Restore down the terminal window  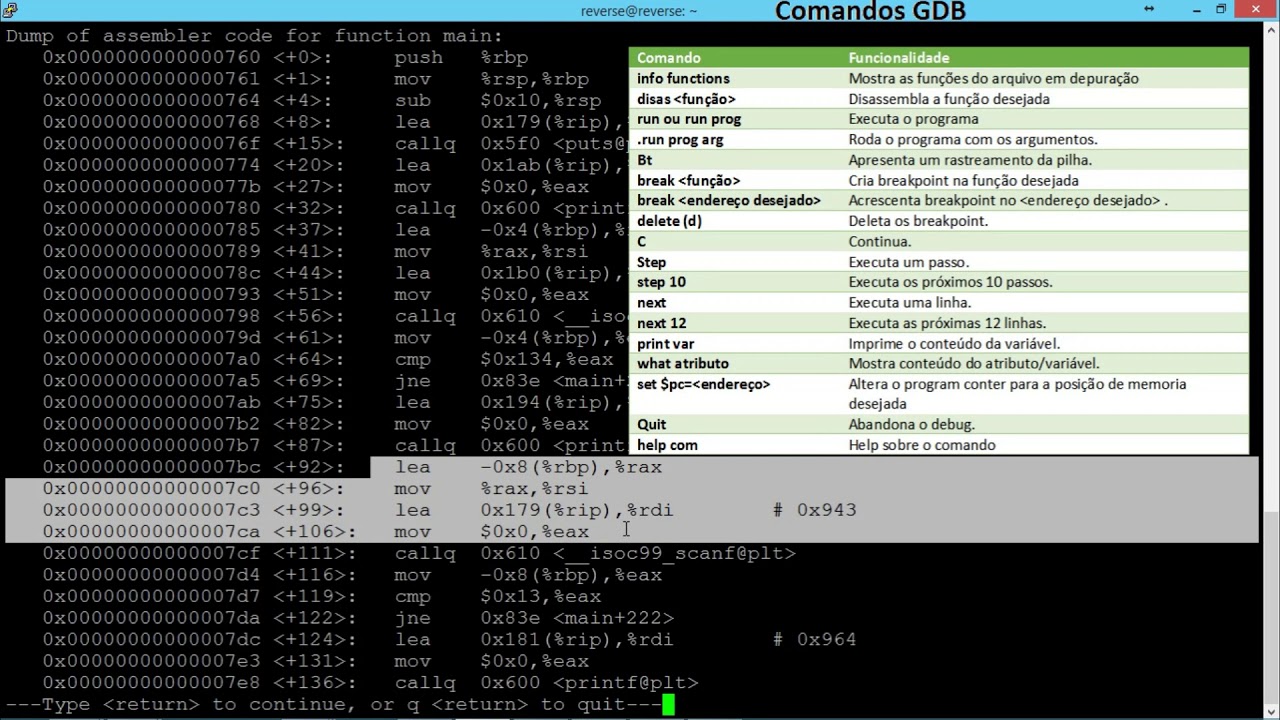(1221, 10)
